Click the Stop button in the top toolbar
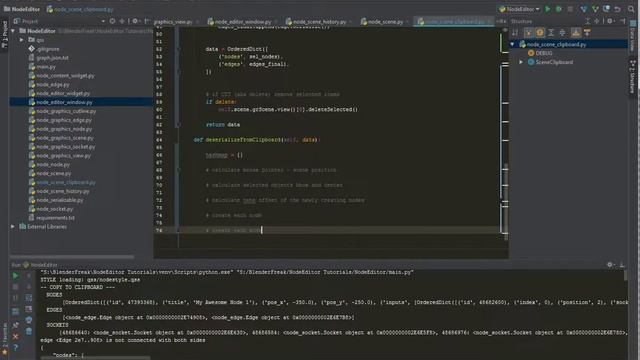Viewport: 640px width, 360px height. [570, 9]
